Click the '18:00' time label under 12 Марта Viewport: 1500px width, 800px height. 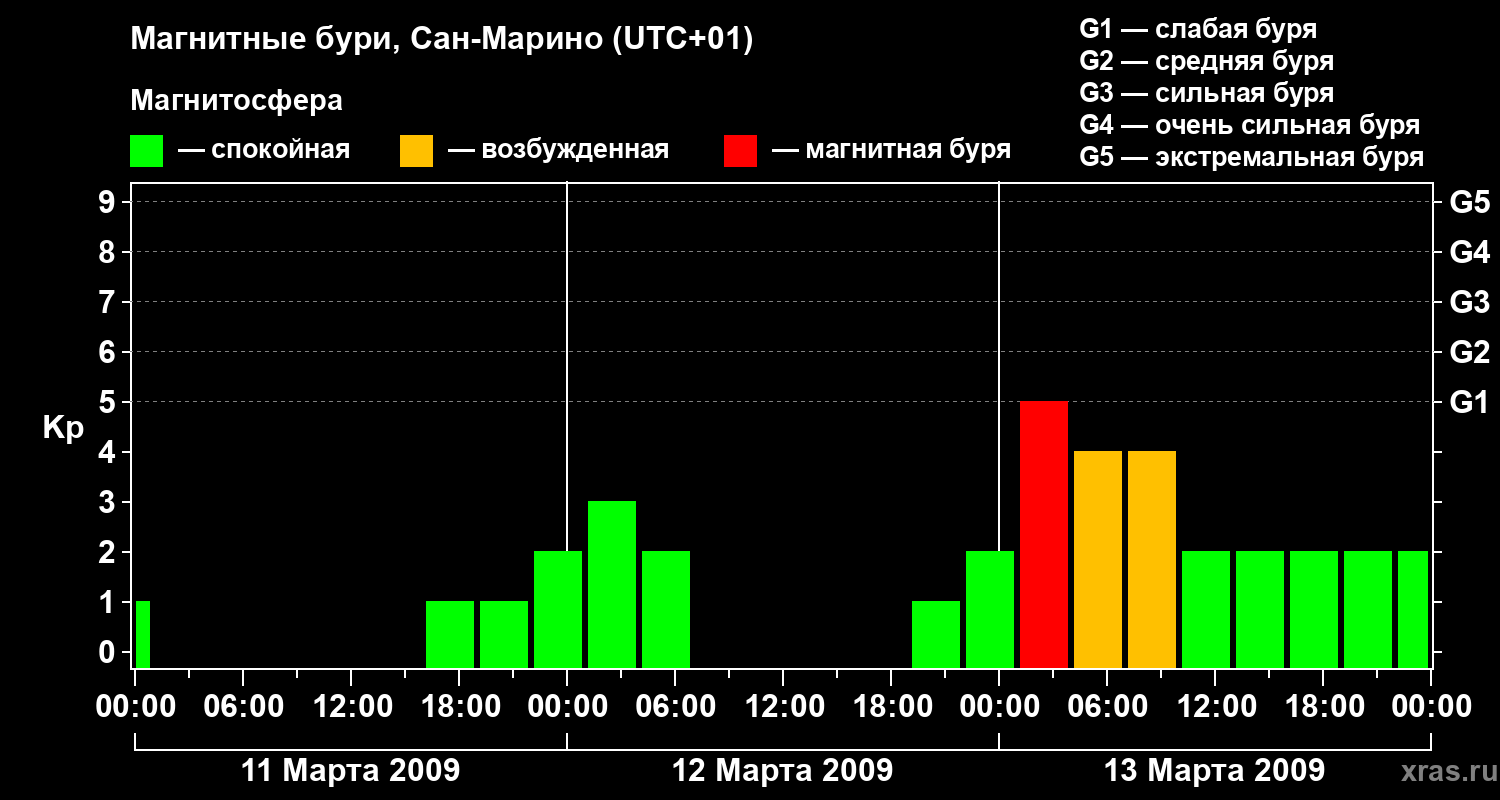click(x=891, y=708)
